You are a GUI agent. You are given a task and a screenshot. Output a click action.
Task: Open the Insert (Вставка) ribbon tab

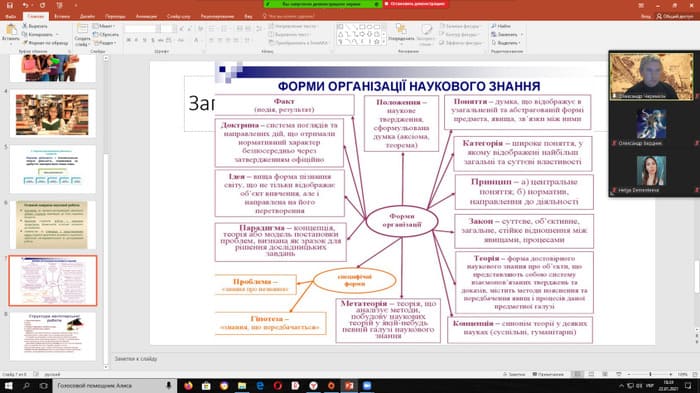(x=62, y=16)
